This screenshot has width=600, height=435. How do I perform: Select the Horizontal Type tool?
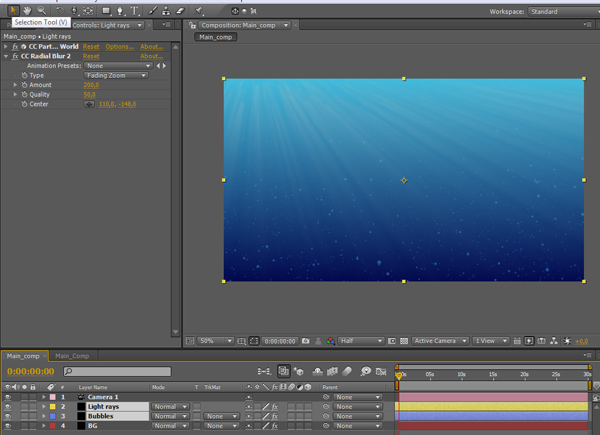134,11
